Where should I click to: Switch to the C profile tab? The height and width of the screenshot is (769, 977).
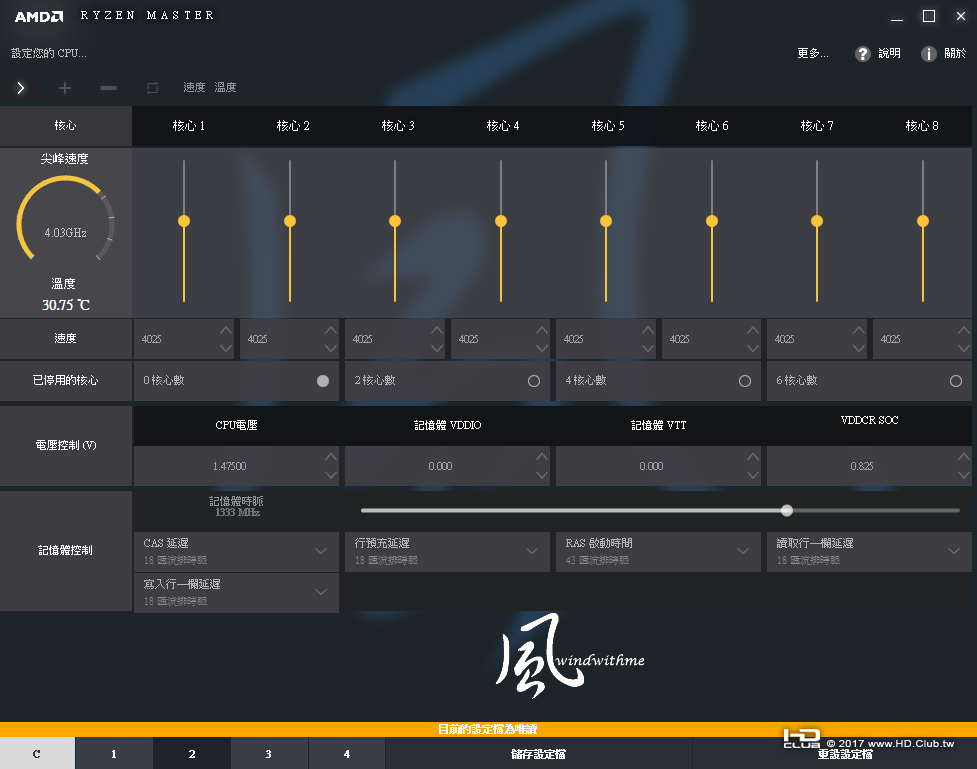37,754
